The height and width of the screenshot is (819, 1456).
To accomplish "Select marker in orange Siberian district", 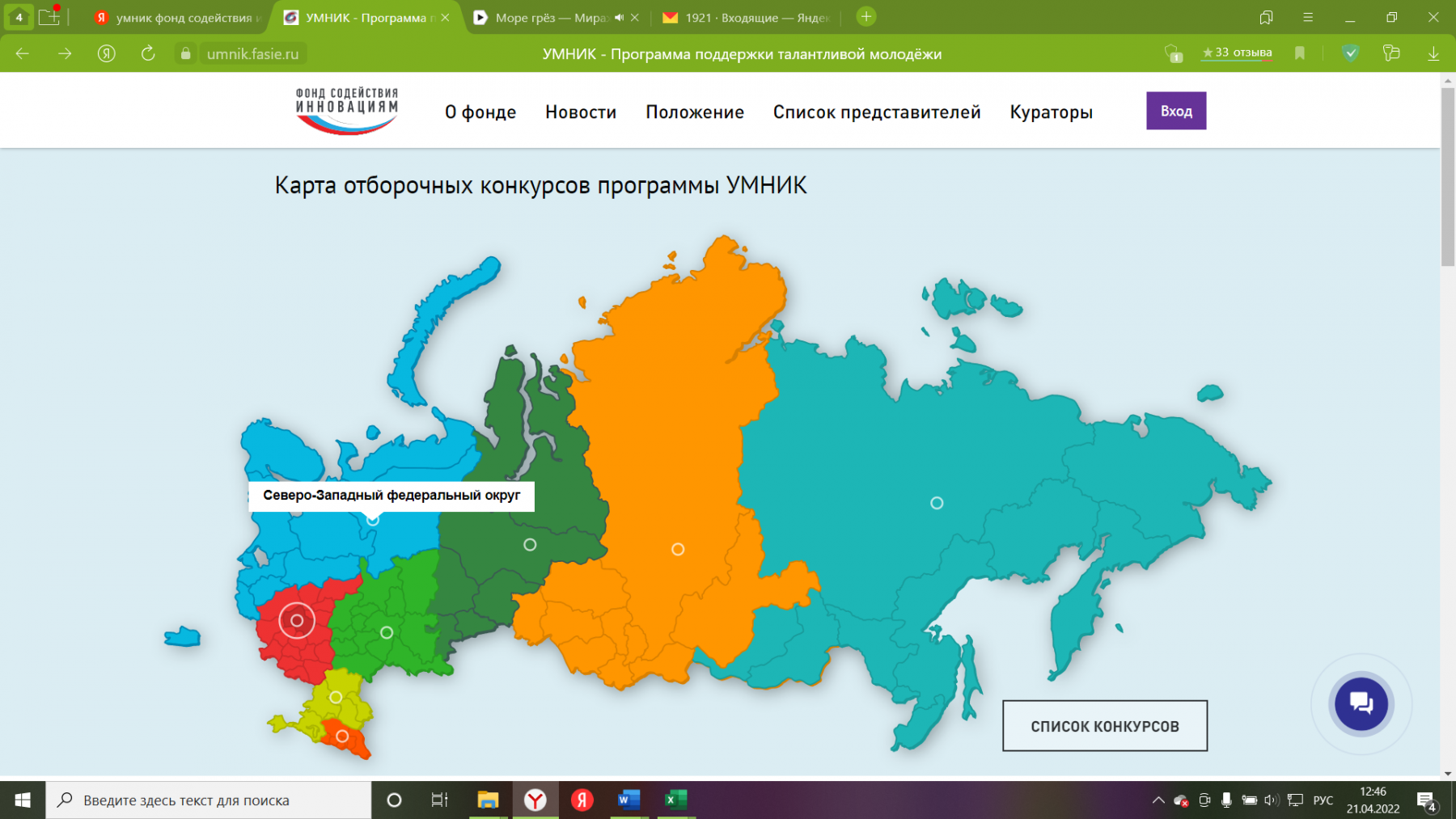I will point(678,549).
